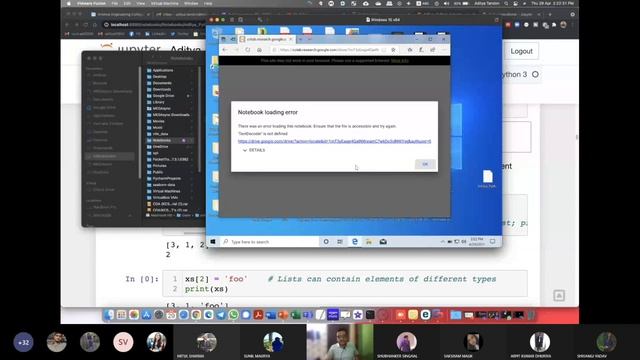Click the Edge icon on Windows taskbar
Viewport: 640px width, 360px height.
tap(355, 242)
